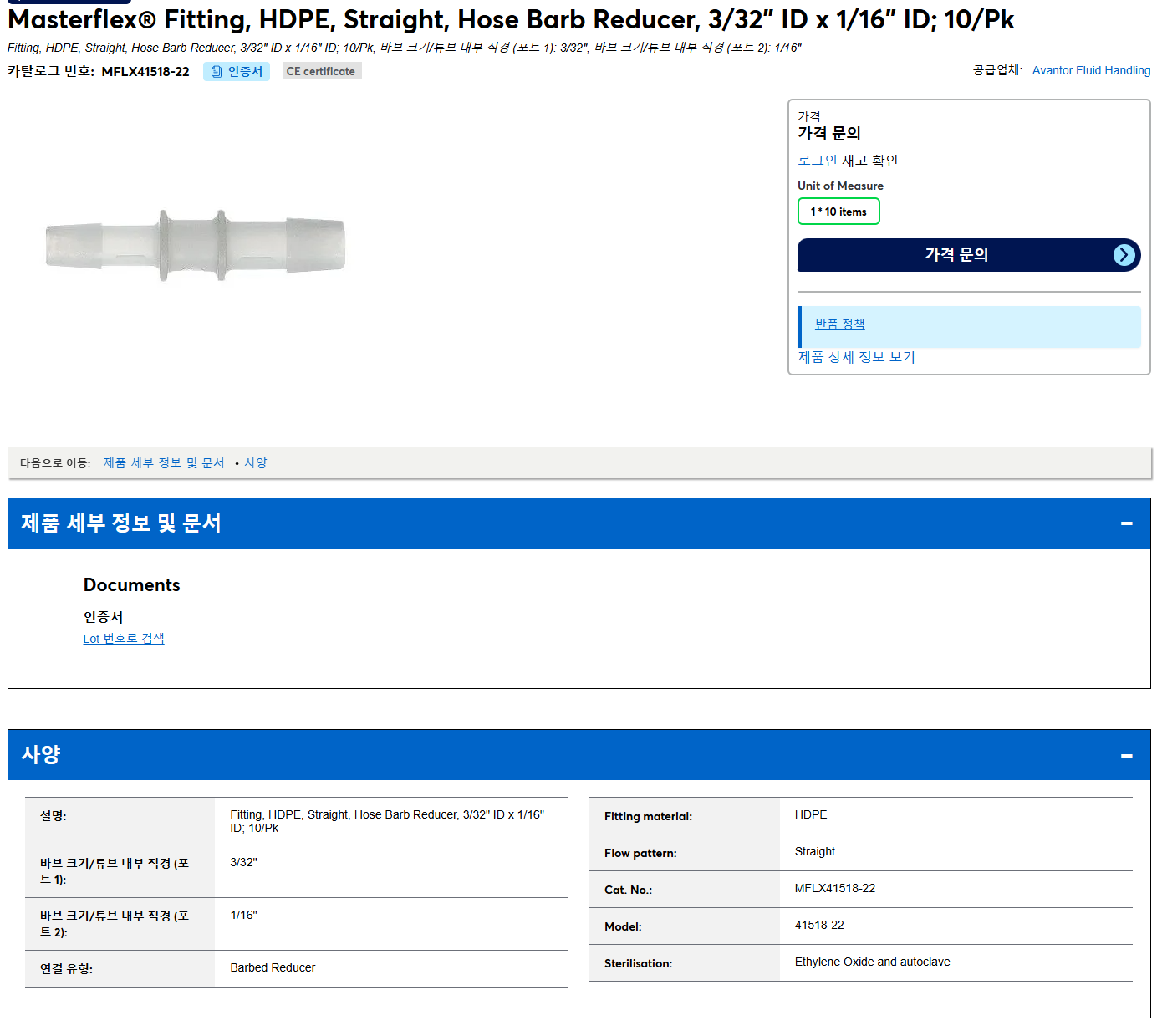
Task: Select the 1/16" port 2 value
Action: pos(243,915)
